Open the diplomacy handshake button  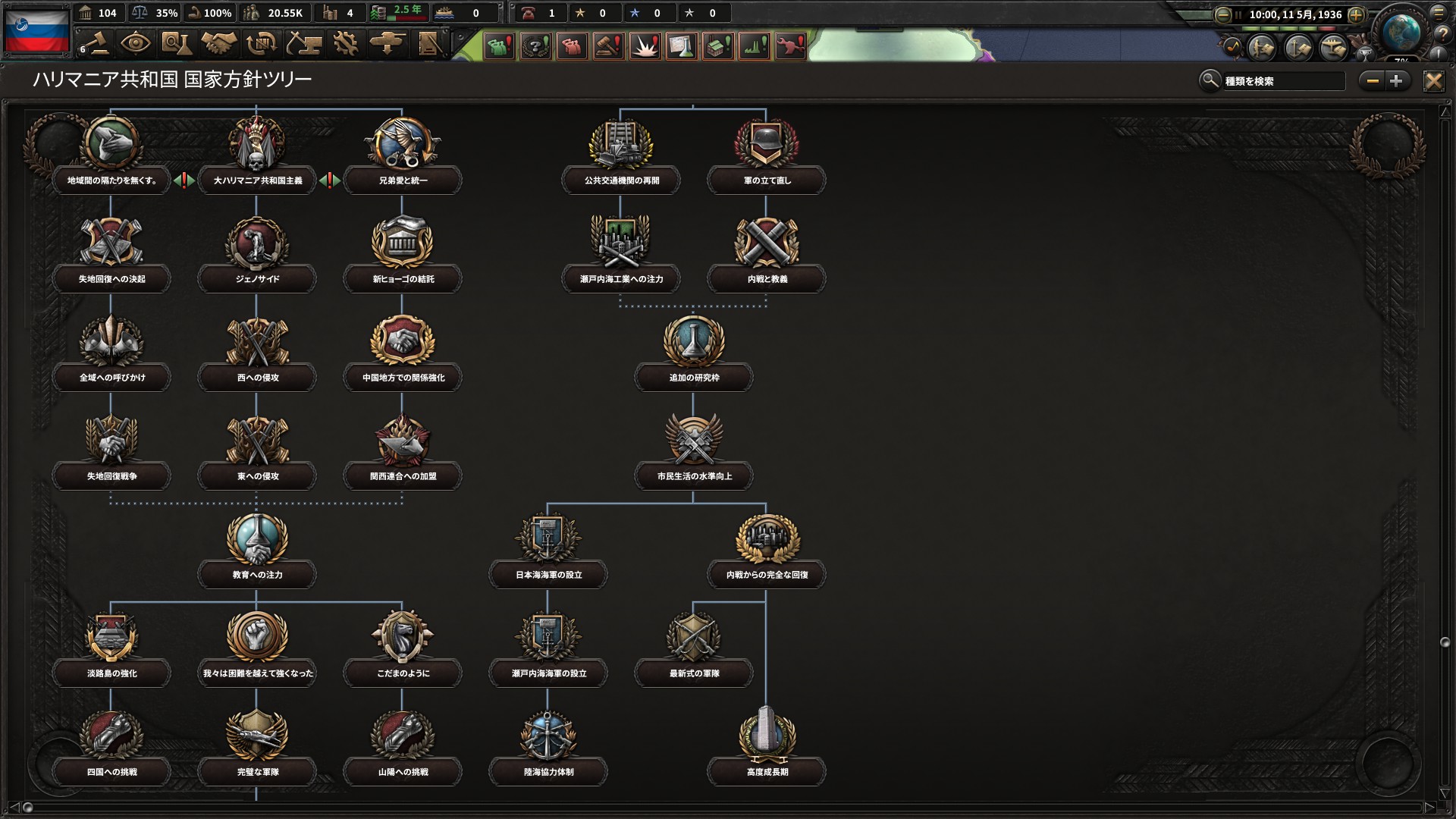219,44
